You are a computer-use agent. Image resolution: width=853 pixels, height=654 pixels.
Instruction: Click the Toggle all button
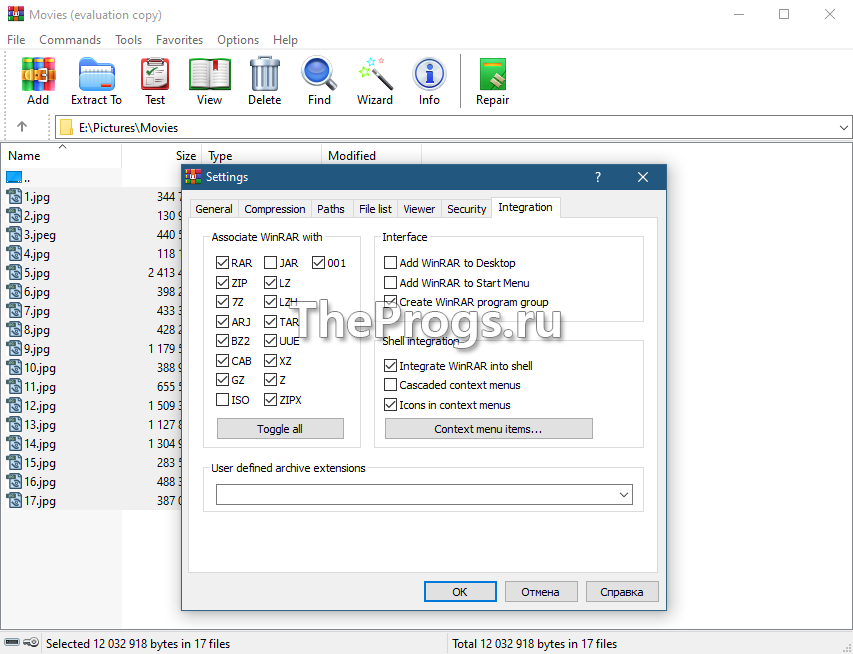click(x=280, y=429)
